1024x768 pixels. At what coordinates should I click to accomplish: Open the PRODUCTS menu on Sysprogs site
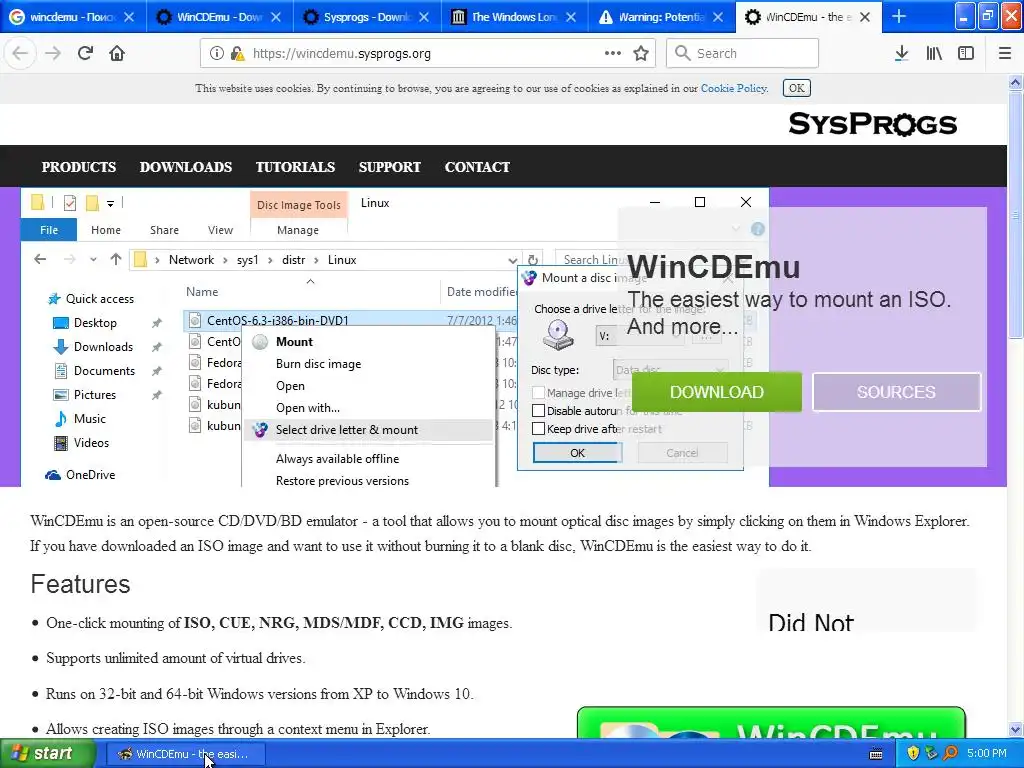[79, 167]
